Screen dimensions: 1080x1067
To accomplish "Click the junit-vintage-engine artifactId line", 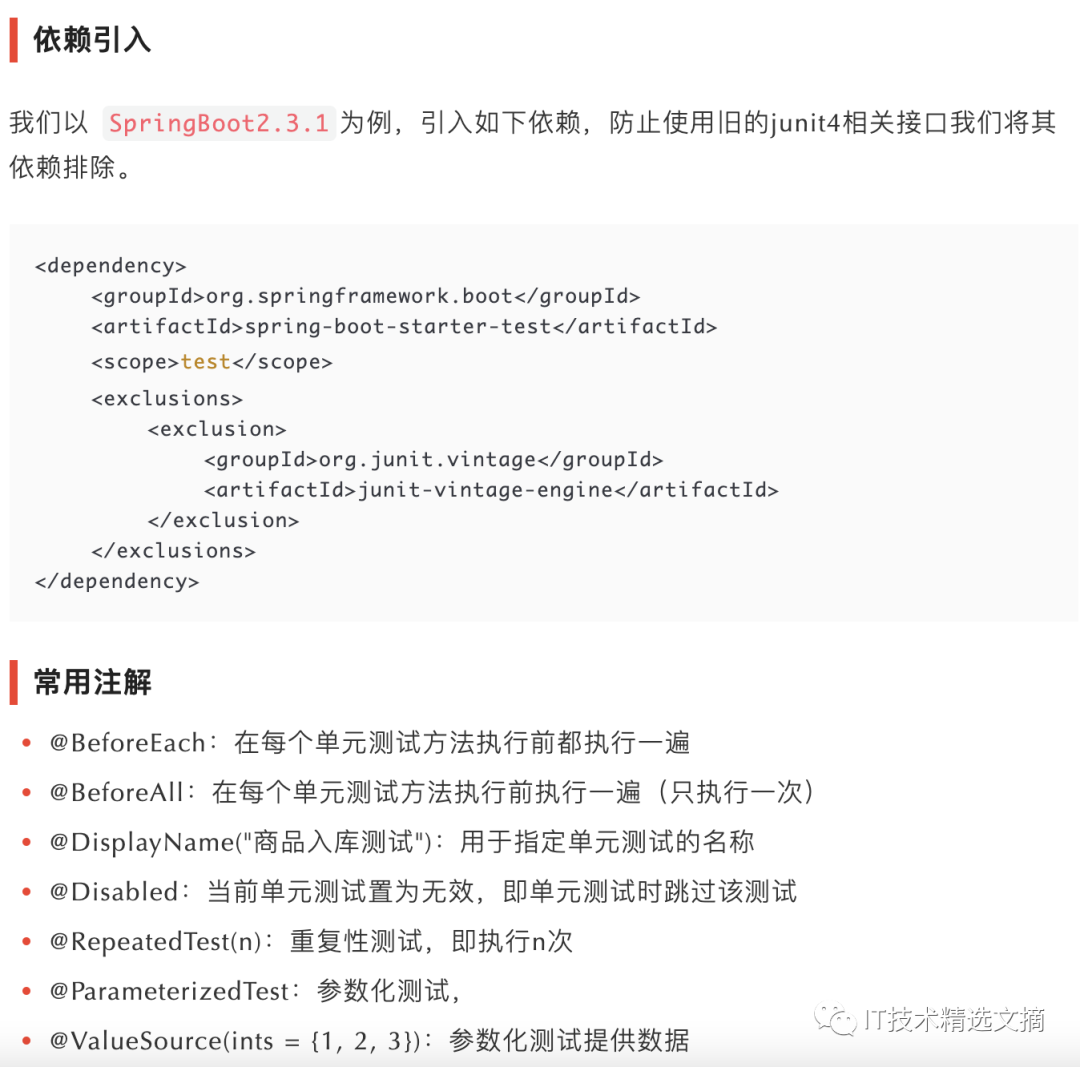I will click(x=491, y=490).
